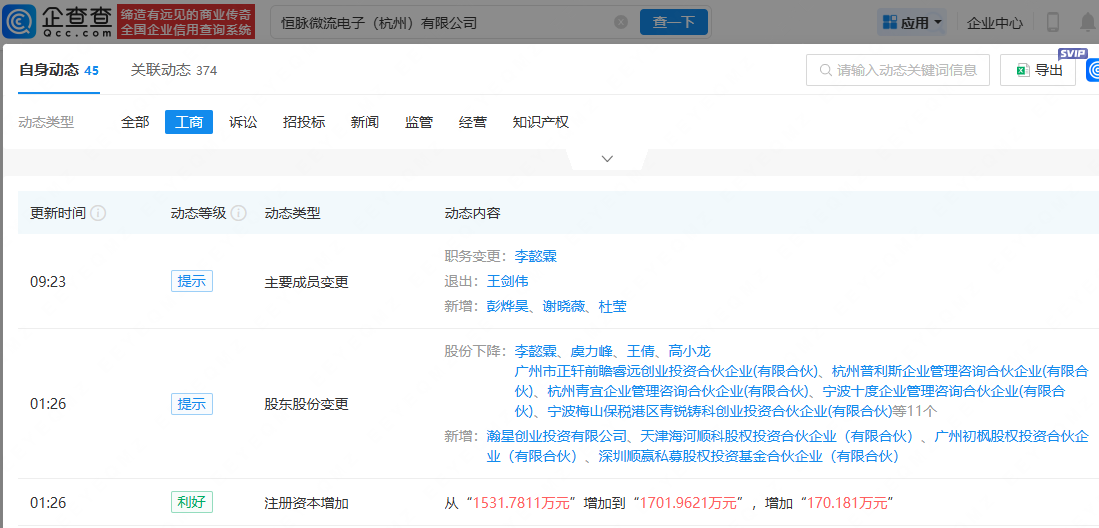Select 新闻 dynamic type filter

tap(364, 122)
